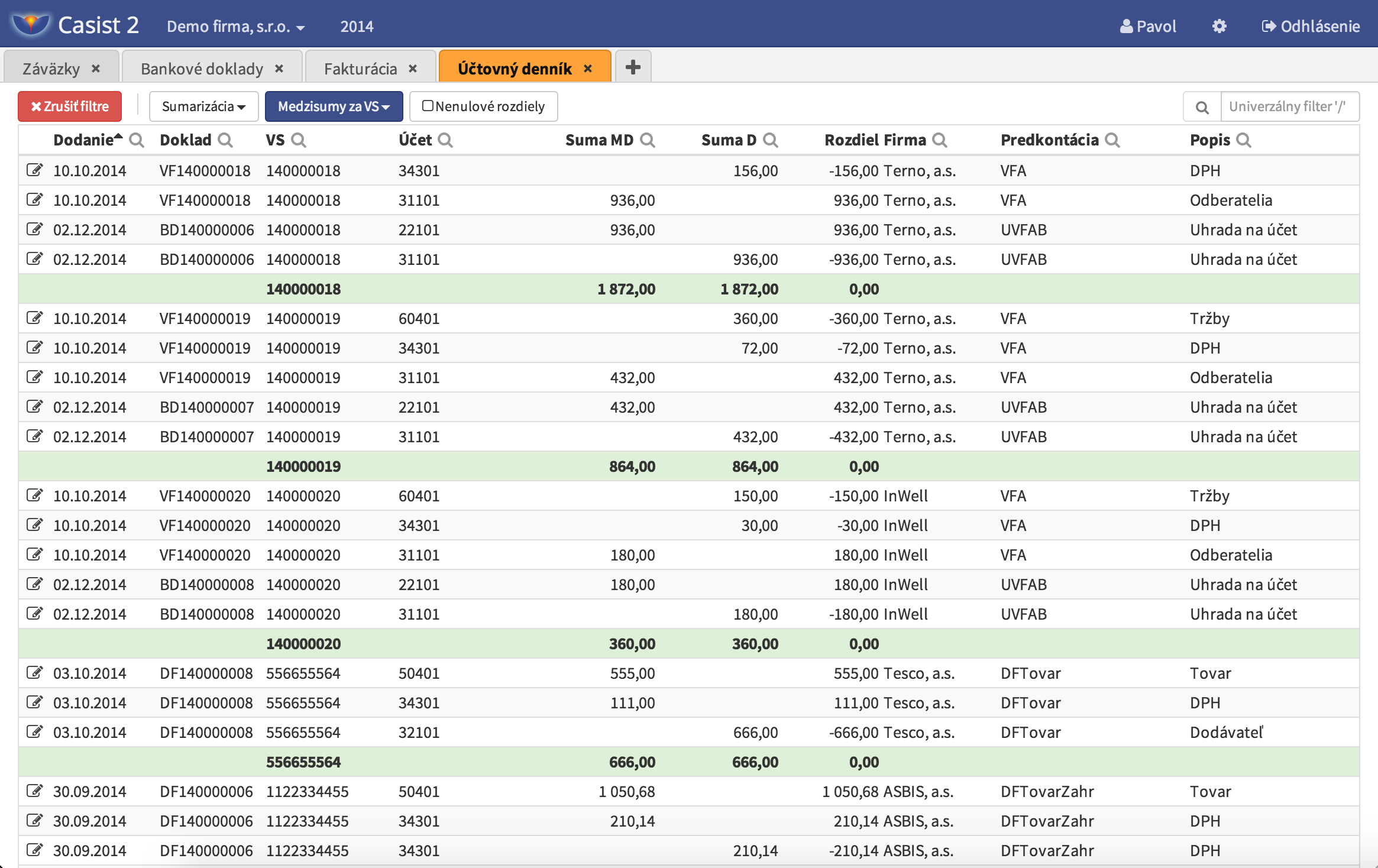
Task: Switch to the Fakturácia tab
Action: (x=360, y=69)
